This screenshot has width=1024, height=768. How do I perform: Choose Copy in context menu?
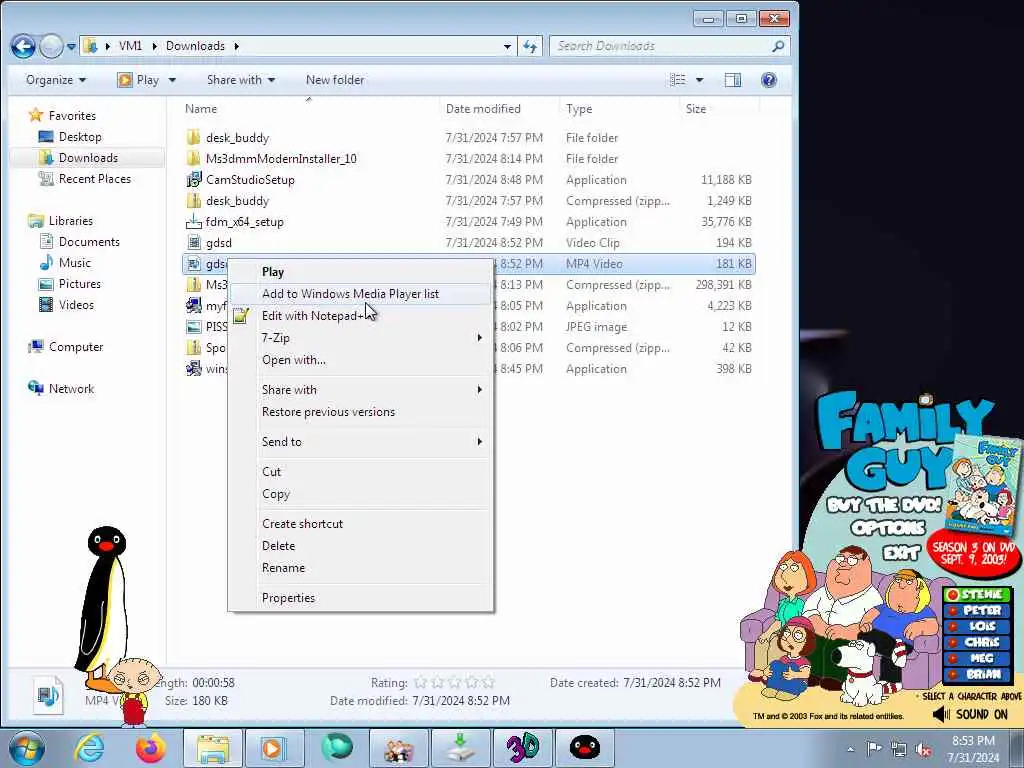[x=360, y=494]
